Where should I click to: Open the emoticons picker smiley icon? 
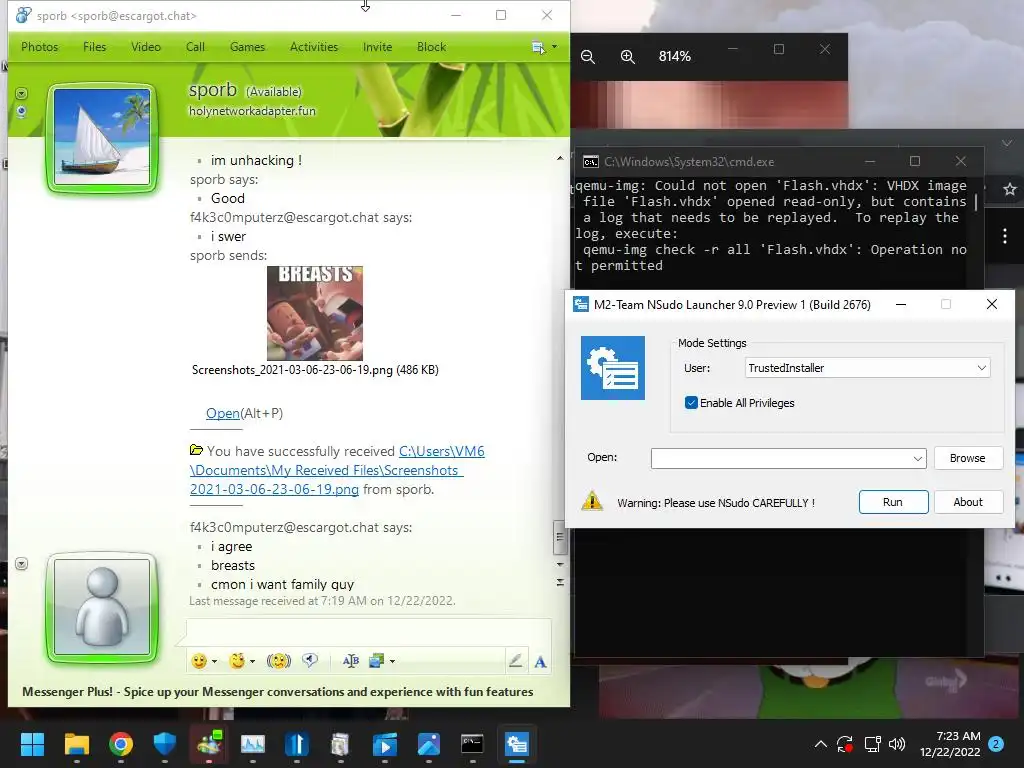pyautogui.click(x=199, y=661)
